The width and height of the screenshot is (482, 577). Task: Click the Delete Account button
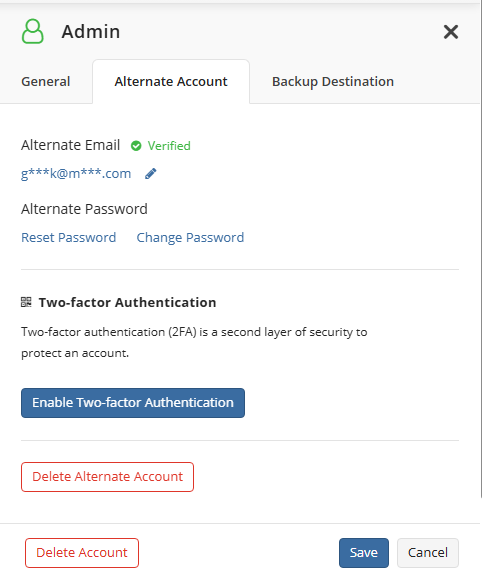tap(82, 553)
